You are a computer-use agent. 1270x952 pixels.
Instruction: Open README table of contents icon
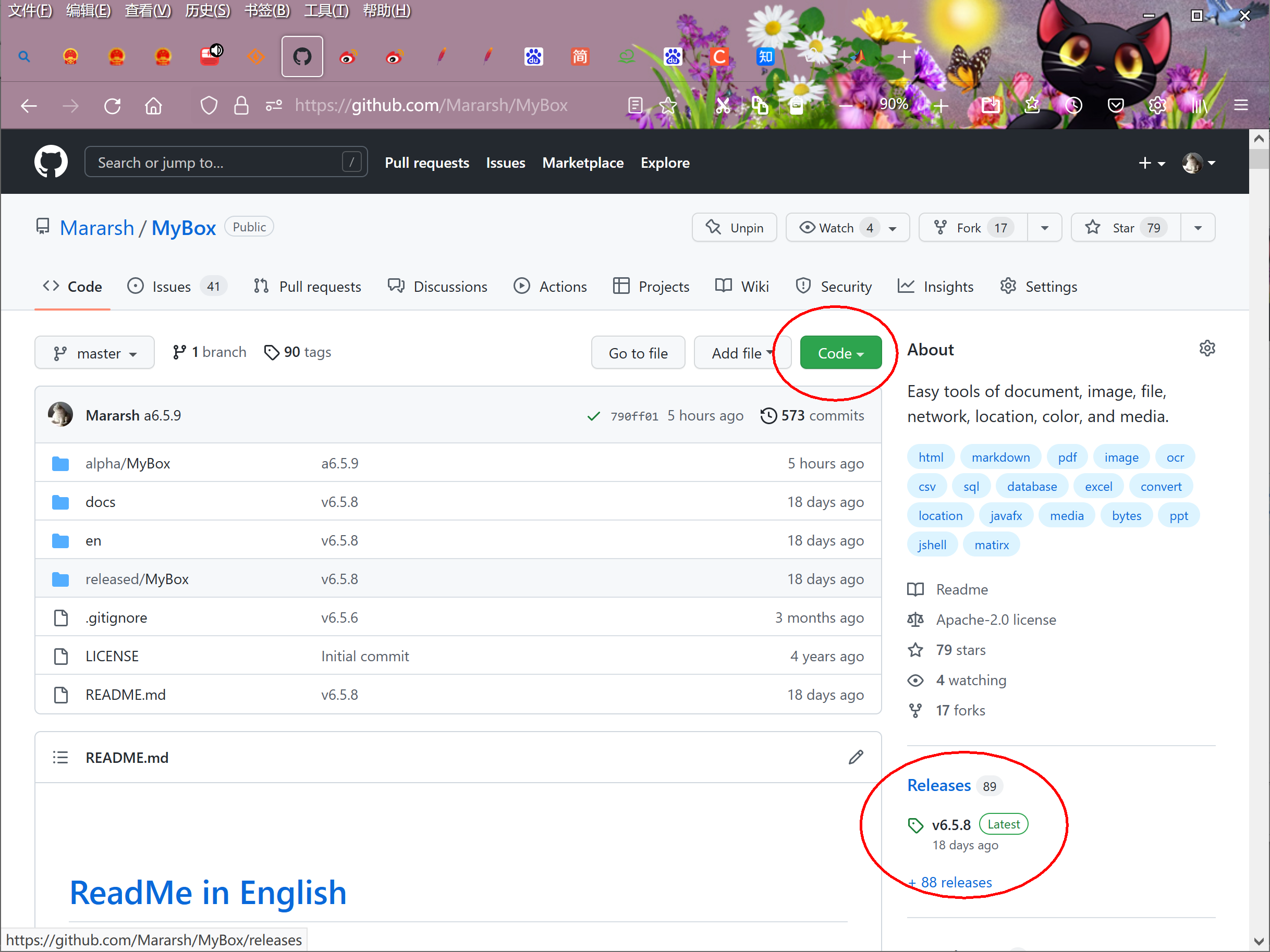pyautogui.click(x=60, y=758)
